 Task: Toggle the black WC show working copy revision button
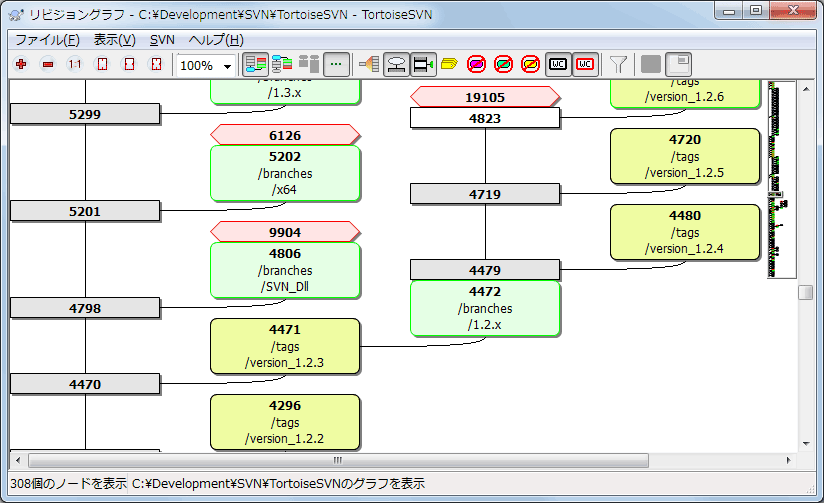[558, 65]
